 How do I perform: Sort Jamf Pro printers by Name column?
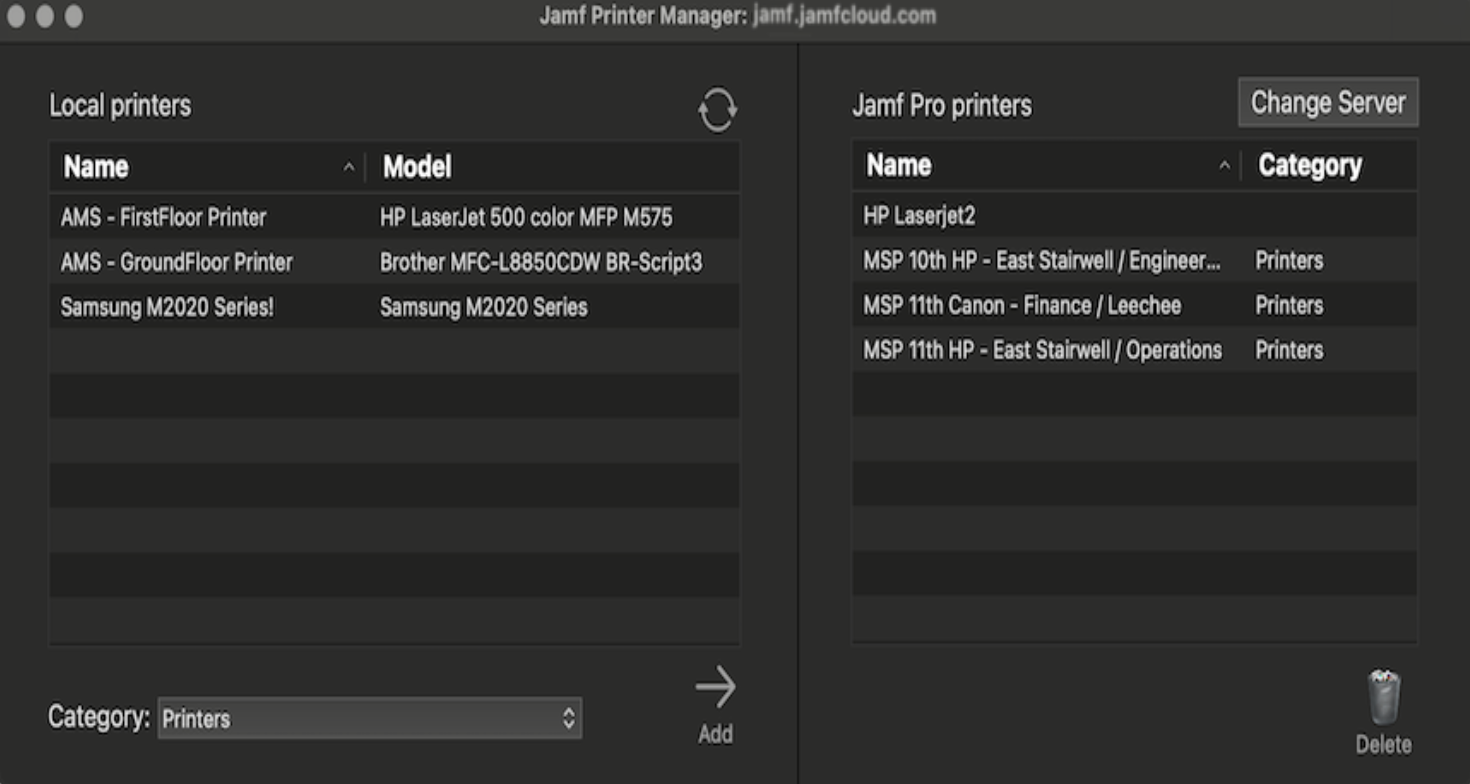1046,165
